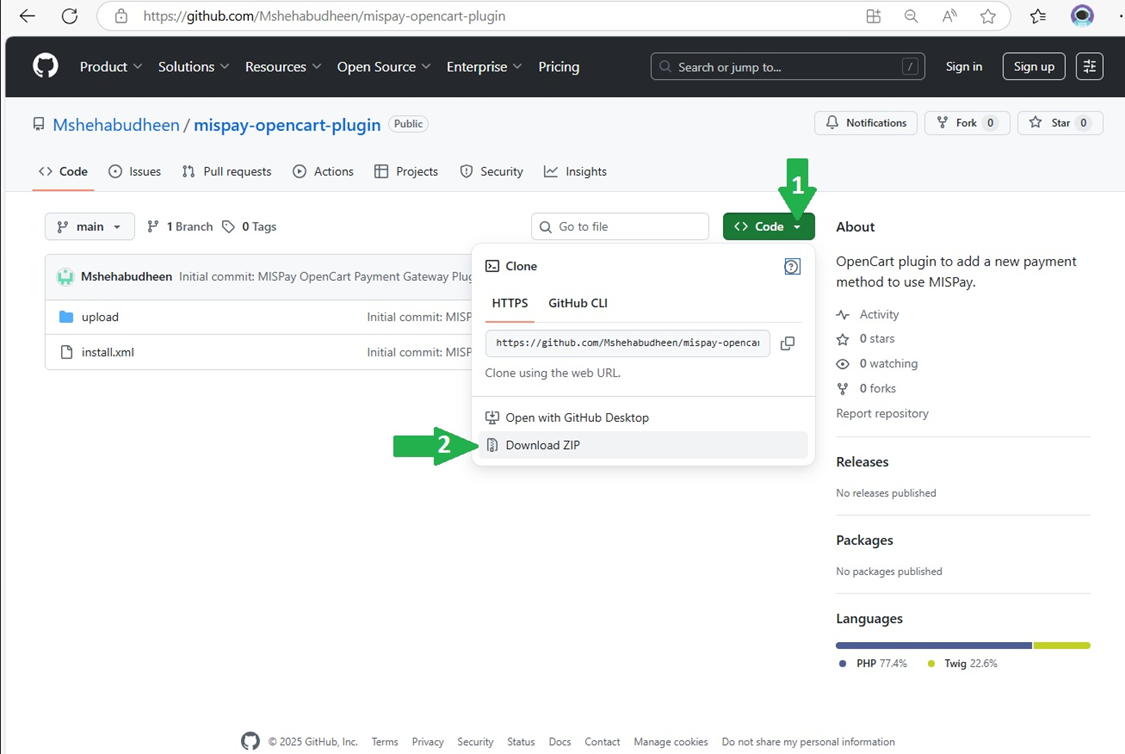Open browser extensions grid icon
Screen dimensions: 1125x754
tap(873, 16)
